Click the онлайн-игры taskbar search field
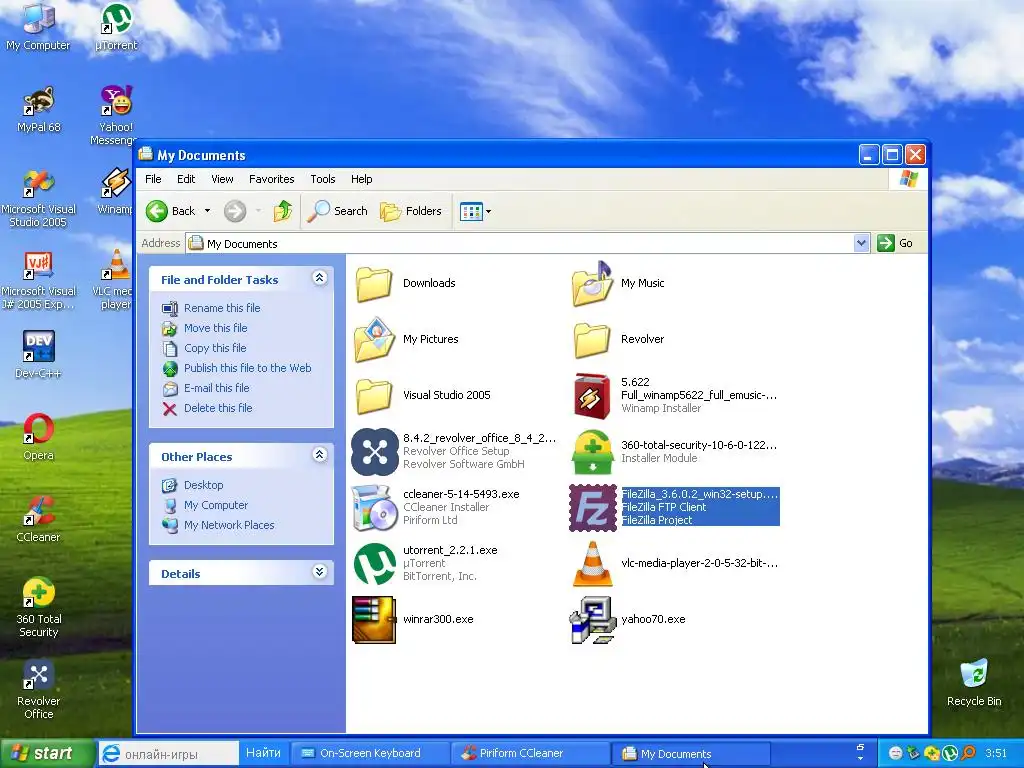 (x=169, y=753)
